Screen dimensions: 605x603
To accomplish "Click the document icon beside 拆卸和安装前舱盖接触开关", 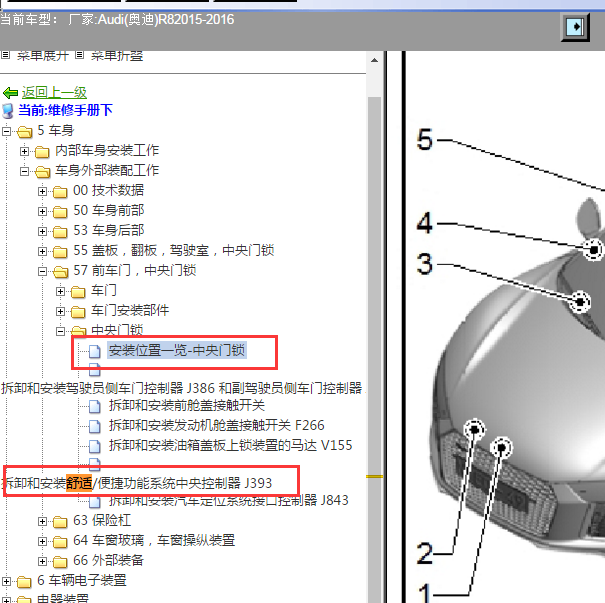I will point(95,406).
